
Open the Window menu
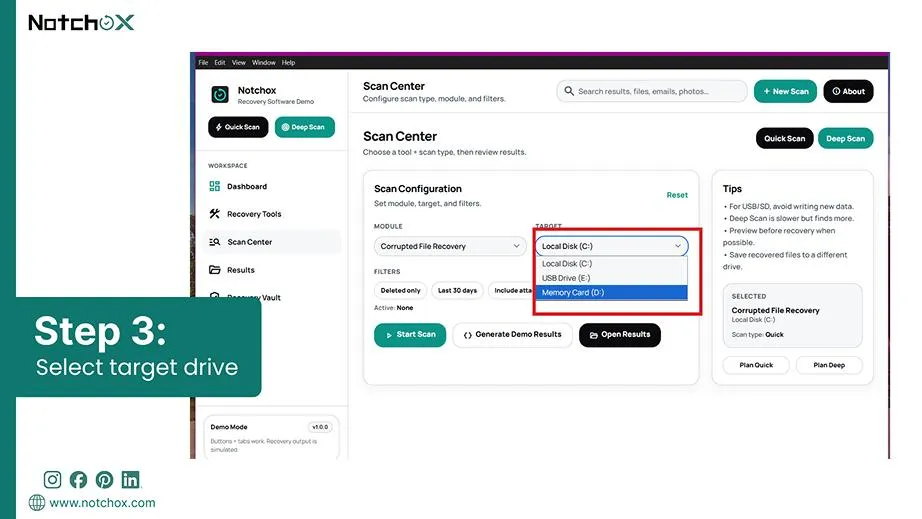[263, 62]
